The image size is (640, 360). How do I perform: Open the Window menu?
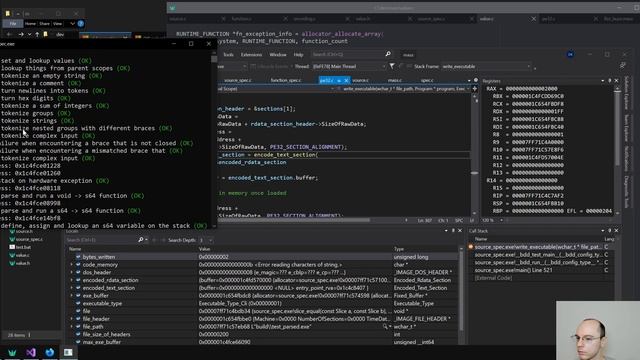coord(278,55)
